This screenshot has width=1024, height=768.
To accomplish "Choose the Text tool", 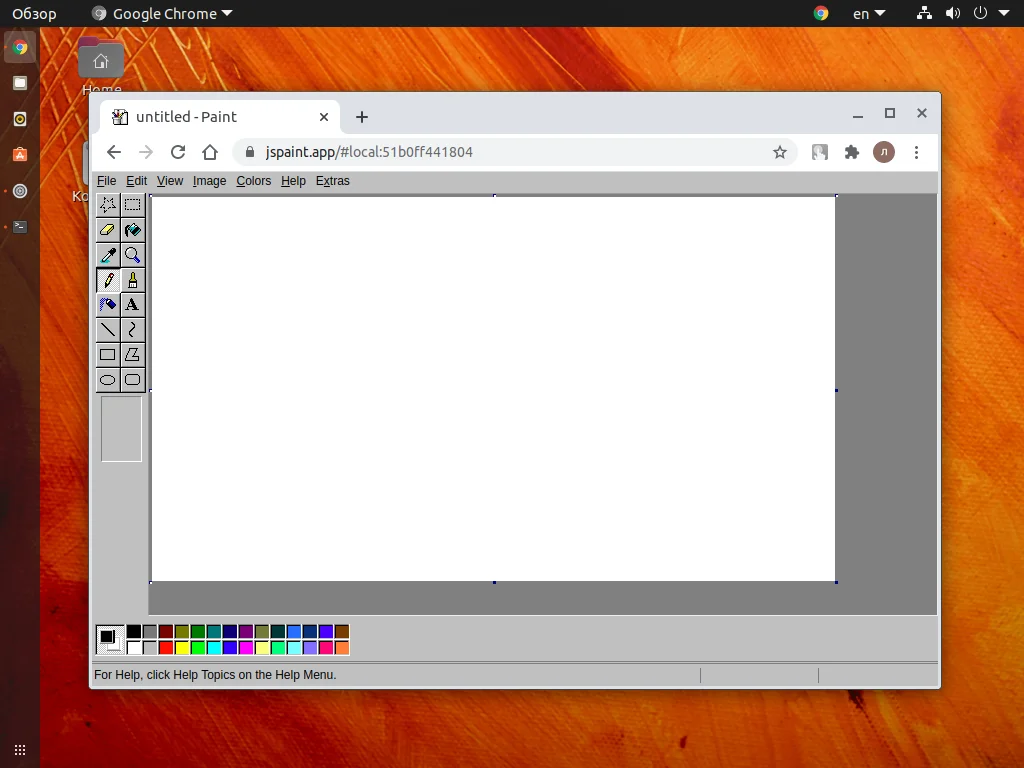I will [132, 304].
